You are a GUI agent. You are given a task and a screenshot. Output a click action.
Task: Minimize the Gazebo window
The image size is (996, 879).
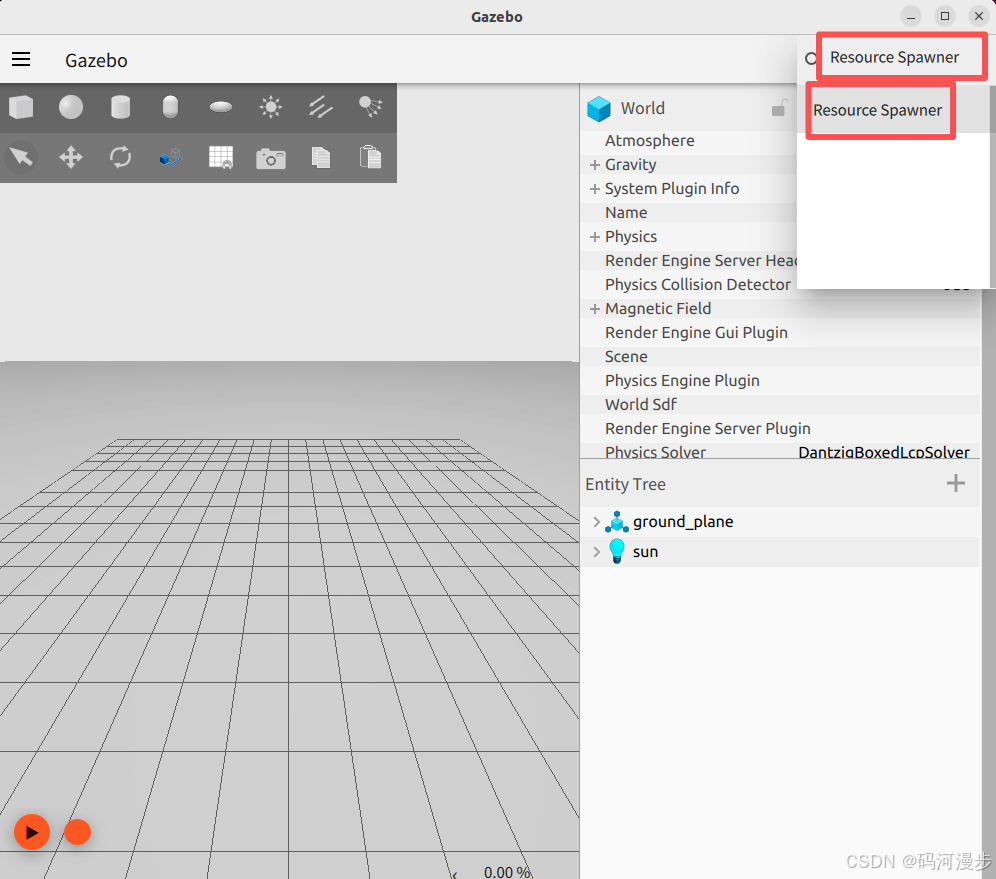[x=911, y=17]
